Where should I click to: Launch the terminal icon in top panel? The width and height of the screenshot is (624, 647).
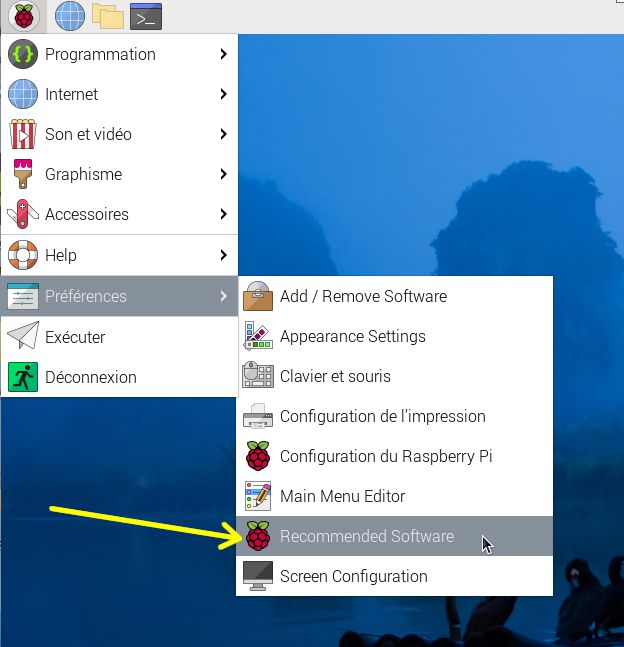click(x=146, y=17)
